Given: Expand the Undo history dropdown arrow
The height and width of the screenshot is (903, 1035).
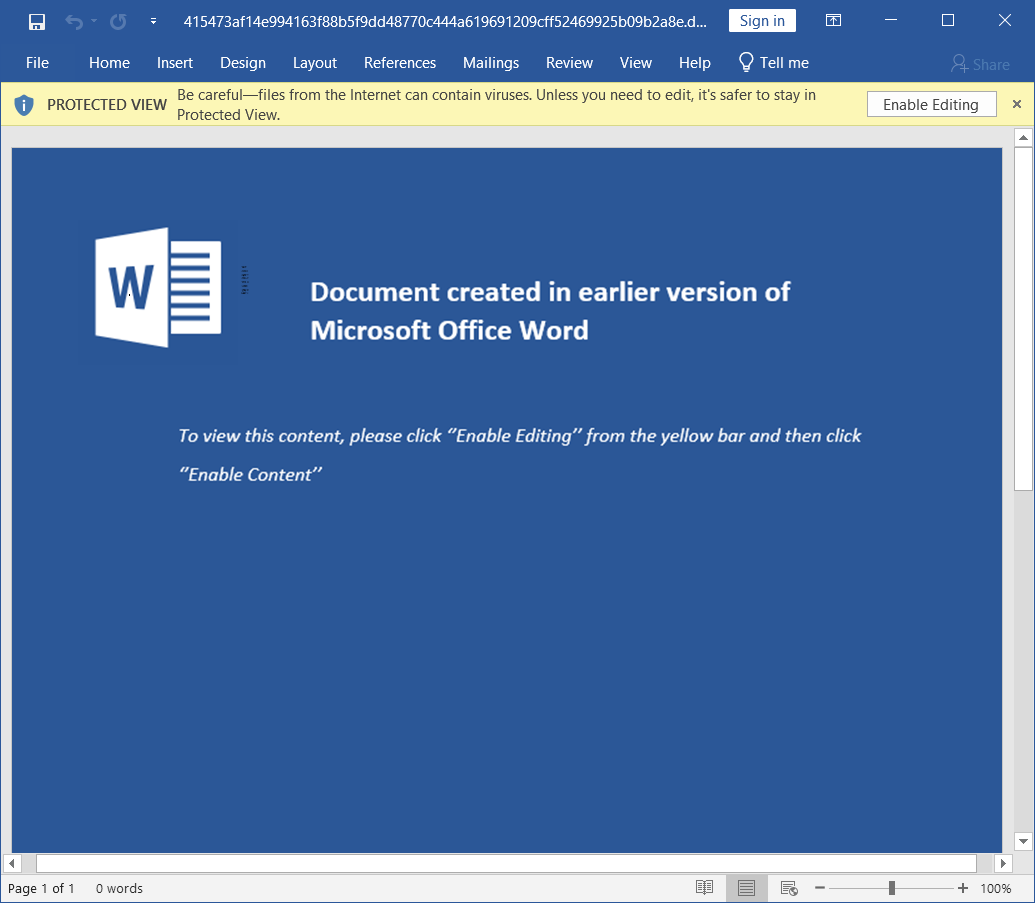Looking at the screenshot, I should coord(95,21).
